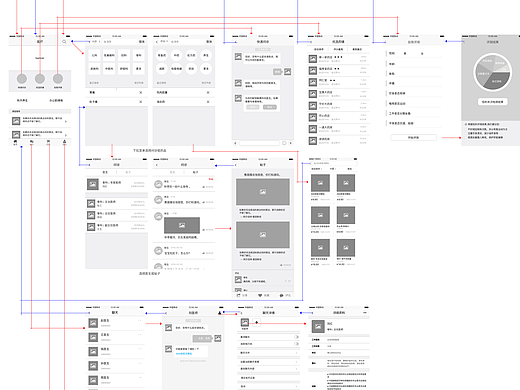
Task: Tap the person icon in home bottom navigation
Action: (64, 142)
